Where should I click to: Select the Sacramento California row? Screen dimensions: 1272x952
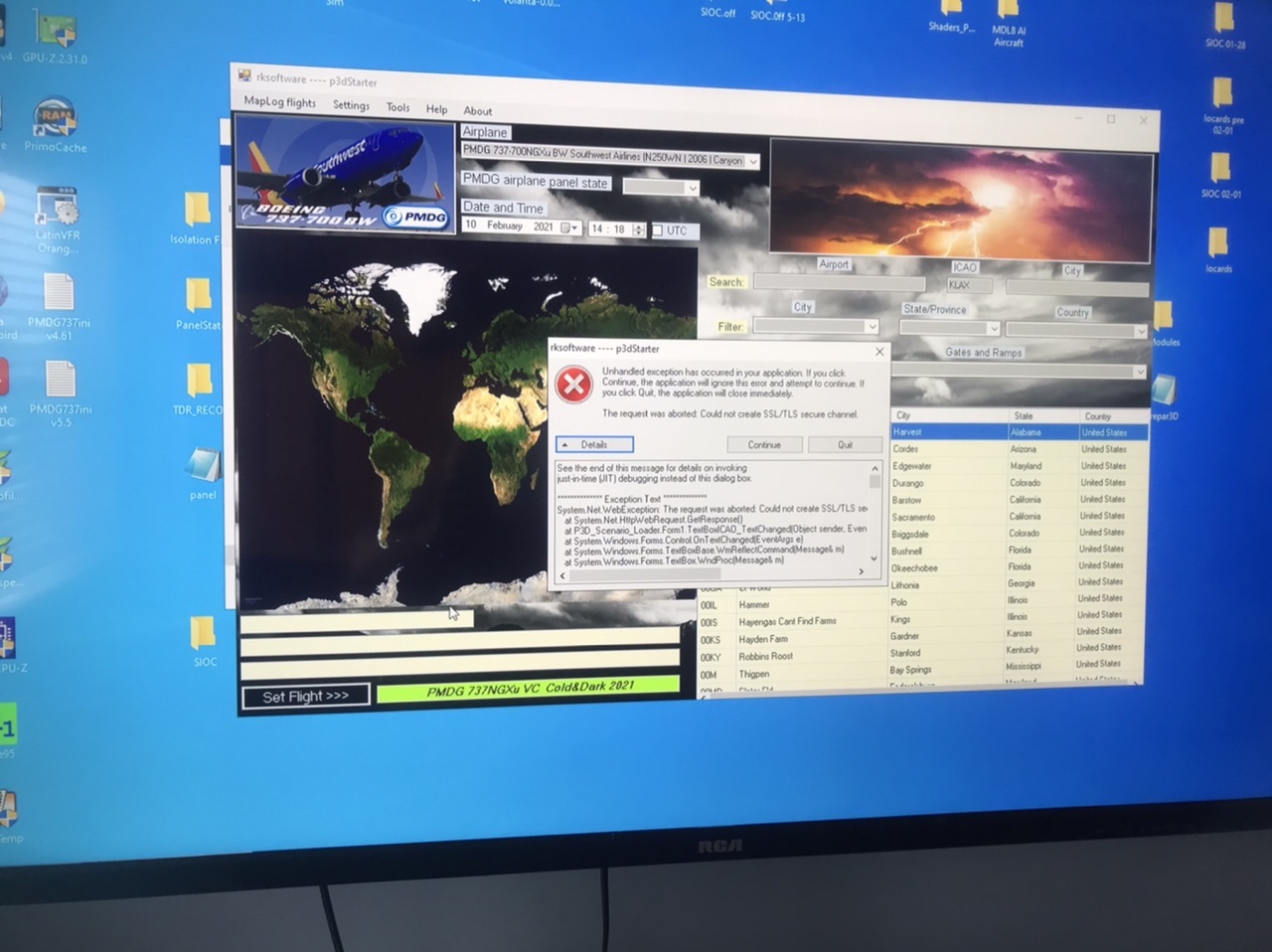tap(1019, 517)
